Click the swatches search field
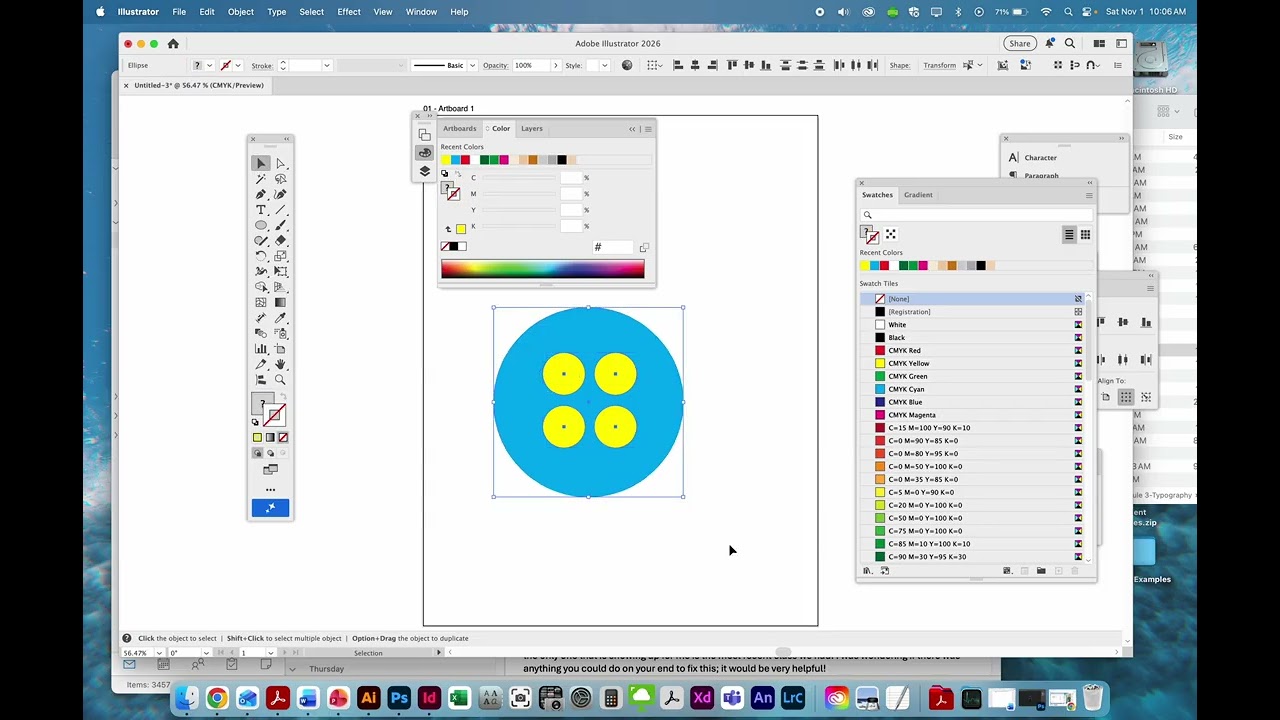1280x720 pixels. [x=975, y=215]
